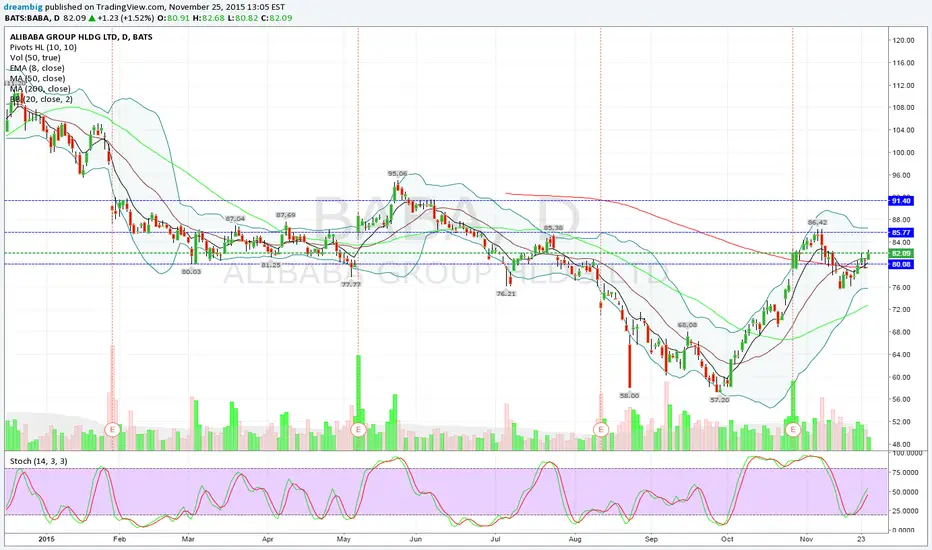This screenshot has height=550, width=932.
Task: Click the green up-arrow beside 82.09 in header
Action: [90, 18]
